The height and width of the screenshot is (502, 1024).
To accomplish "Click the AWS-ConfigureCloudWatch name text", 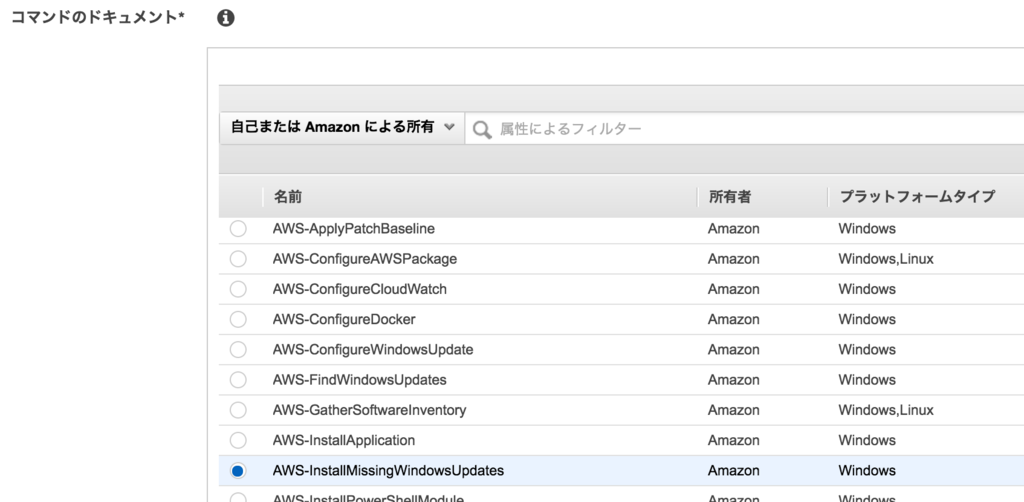I will coord(360,289).
